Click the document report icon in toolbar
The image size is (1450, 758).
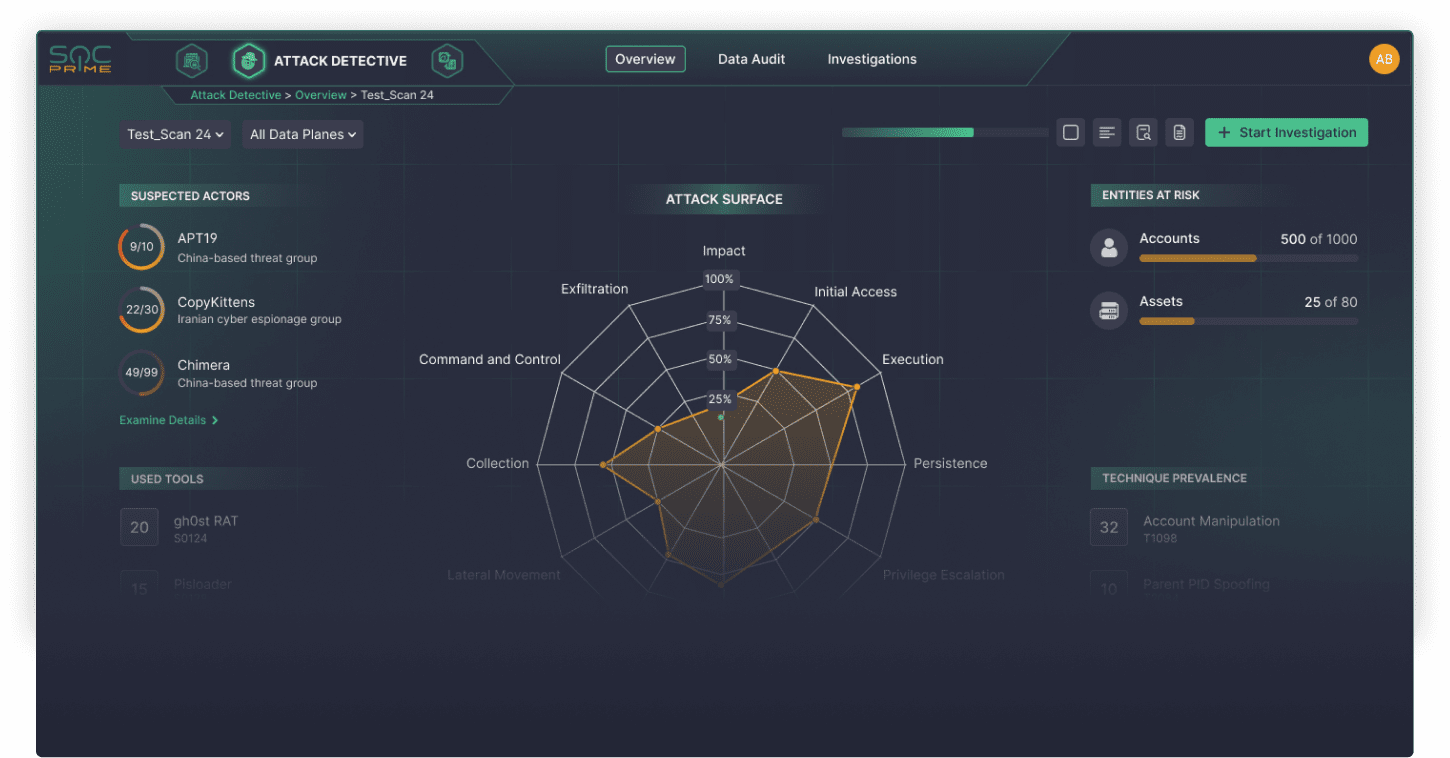1180,133
